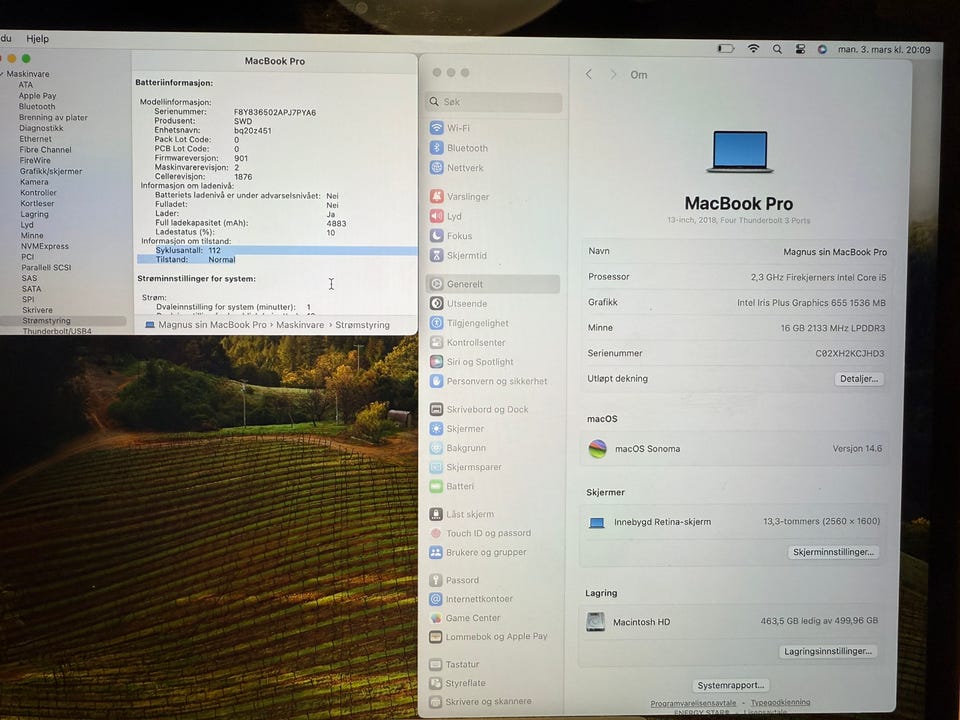Open Control Center from menu bar
The width and height of the screenshot is (960, 720).
click(x=800, y=49)
